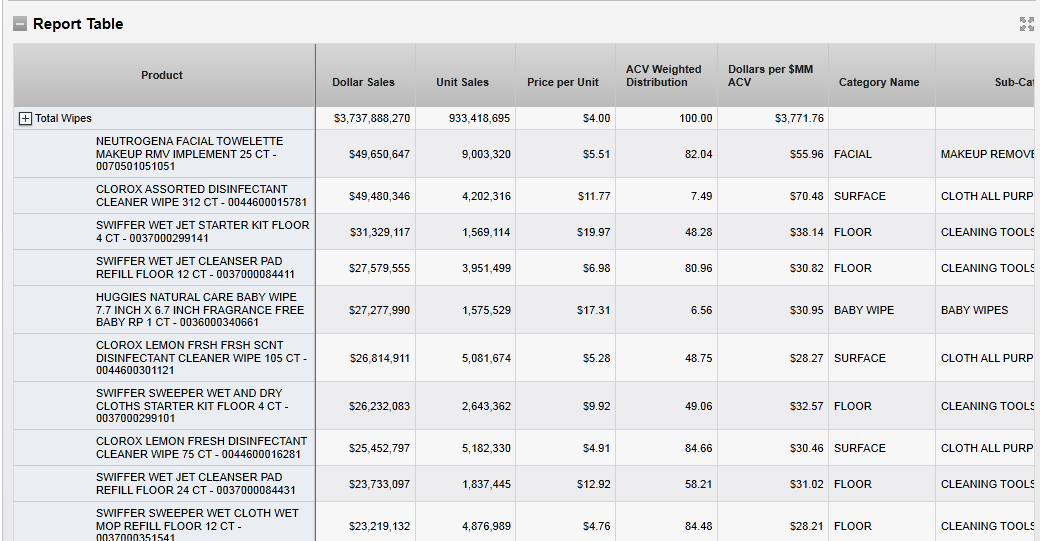1040x541 pixels.
Task: Click the $3,737,888,270 total dollar sales cell
Action: (365, 118)
